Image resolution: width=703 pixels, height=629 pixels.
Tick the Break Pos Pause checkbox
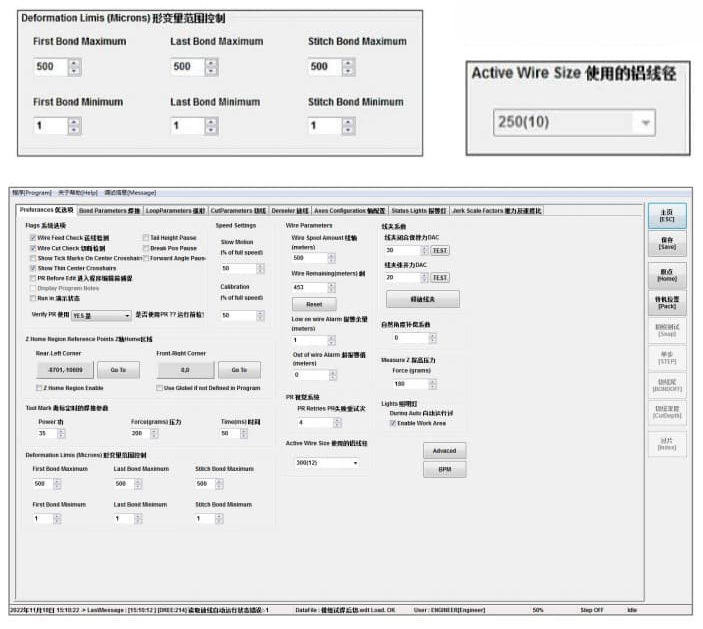click(x=146, y=248)
